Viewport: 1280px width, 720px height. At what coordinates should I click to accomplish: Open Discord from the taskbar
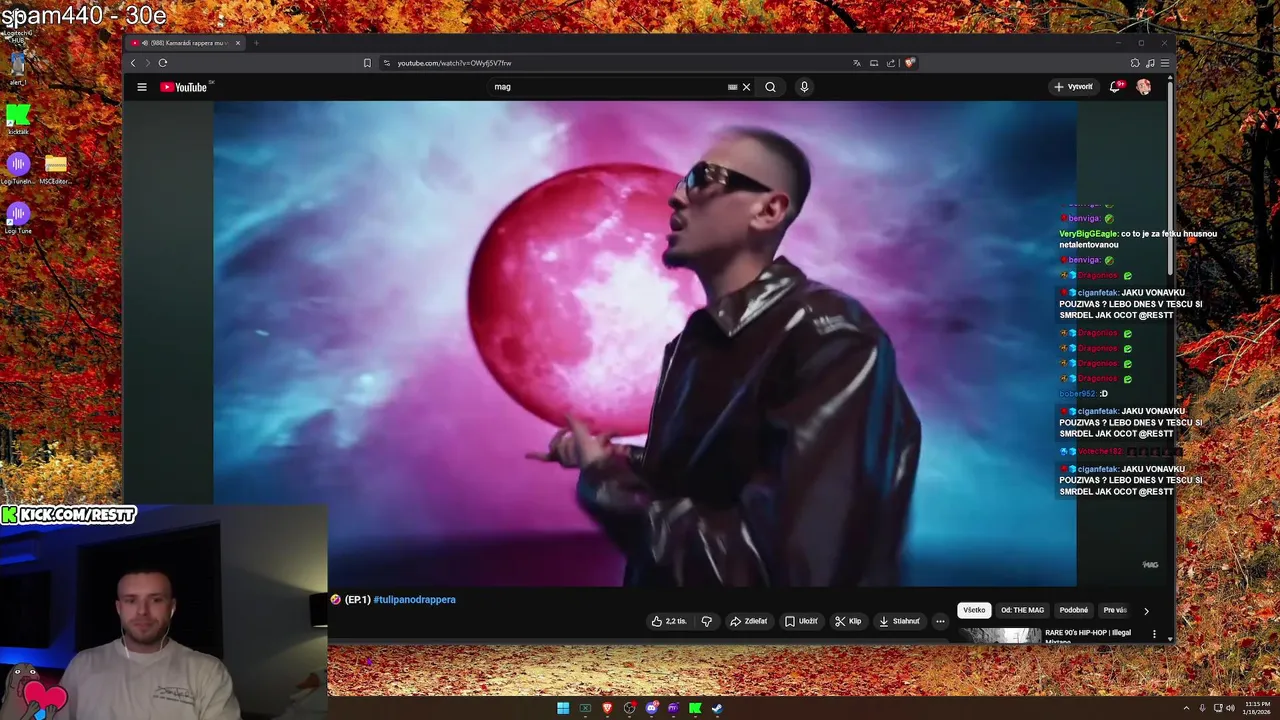click(x=651, y=709)
